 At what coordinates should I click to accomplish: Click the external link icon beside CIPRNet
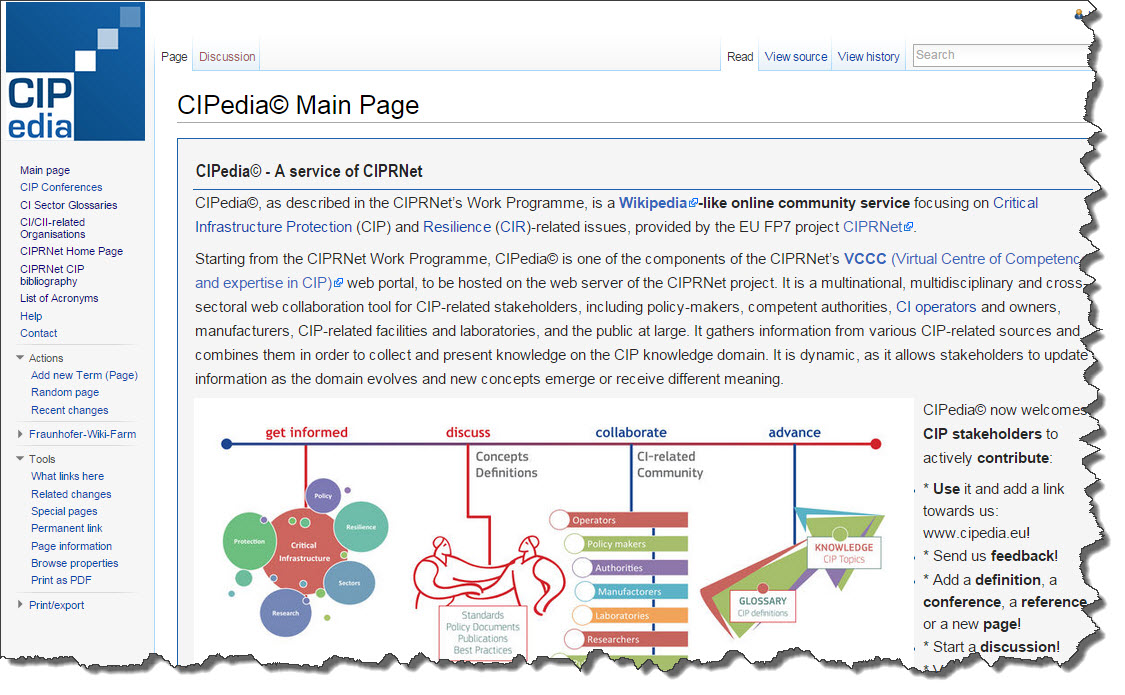(x=909, y=228)
